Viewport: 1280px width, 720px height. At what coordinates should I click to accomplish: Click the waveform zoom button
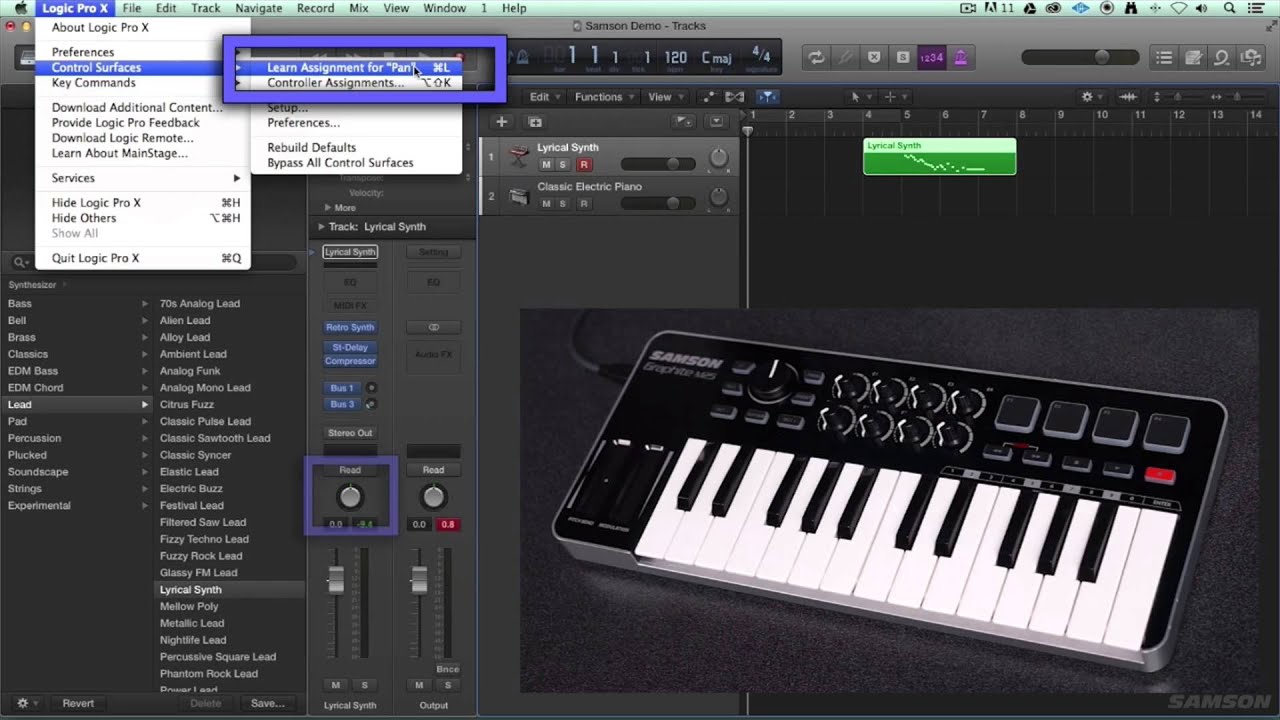(1128, 97)
